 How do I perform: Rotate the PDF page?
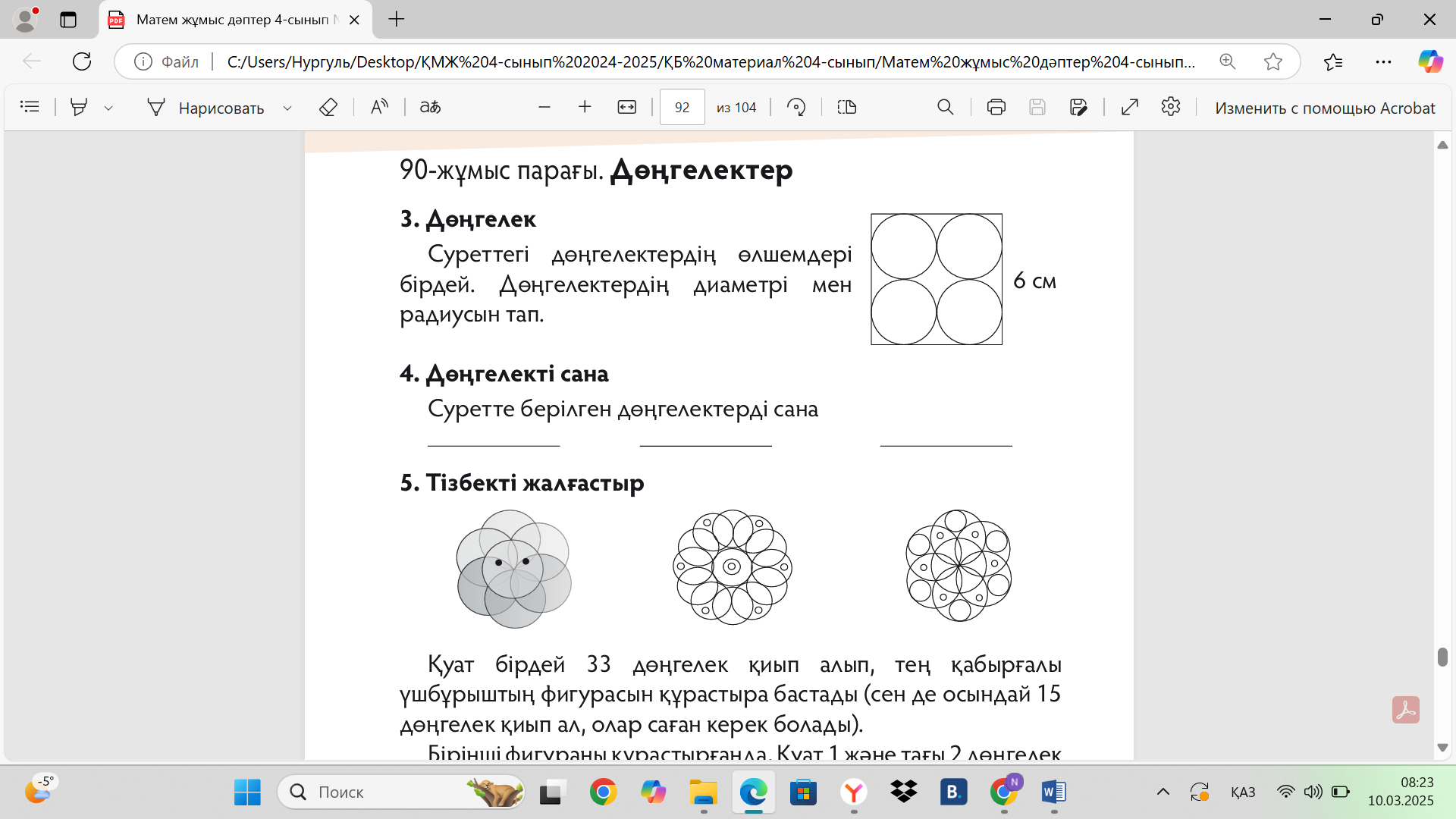(795, 107)
